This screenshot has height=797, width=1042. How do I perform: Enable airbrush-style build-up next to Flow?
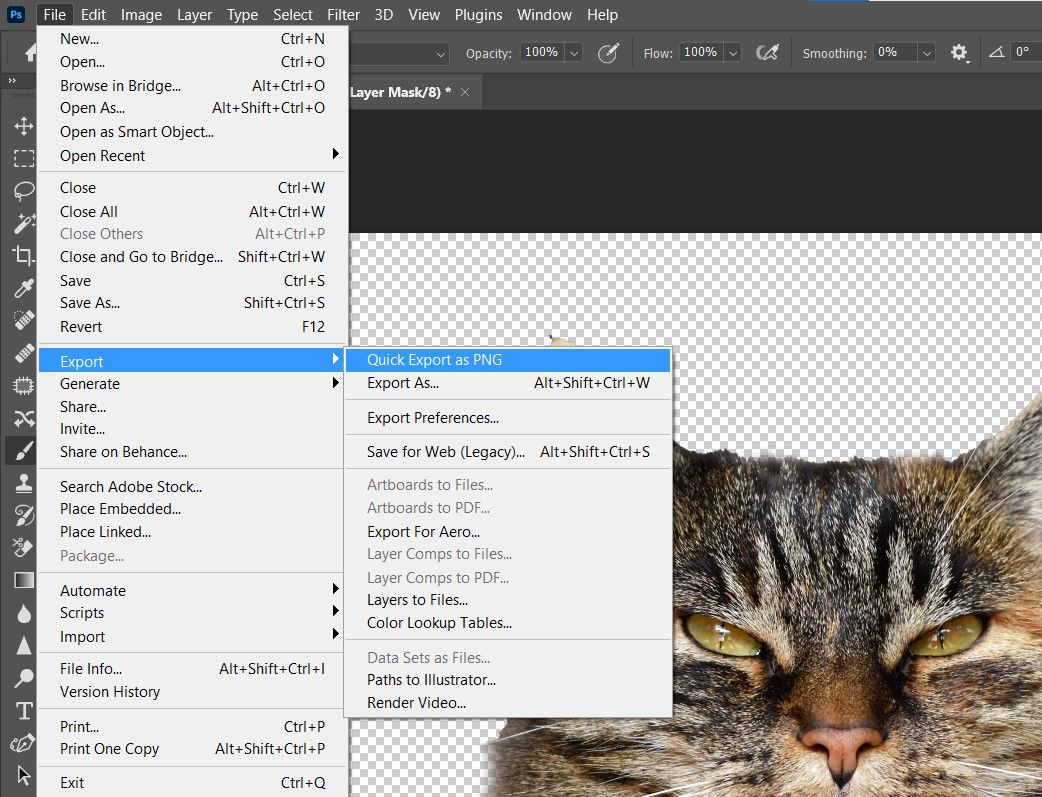[768, 53]
